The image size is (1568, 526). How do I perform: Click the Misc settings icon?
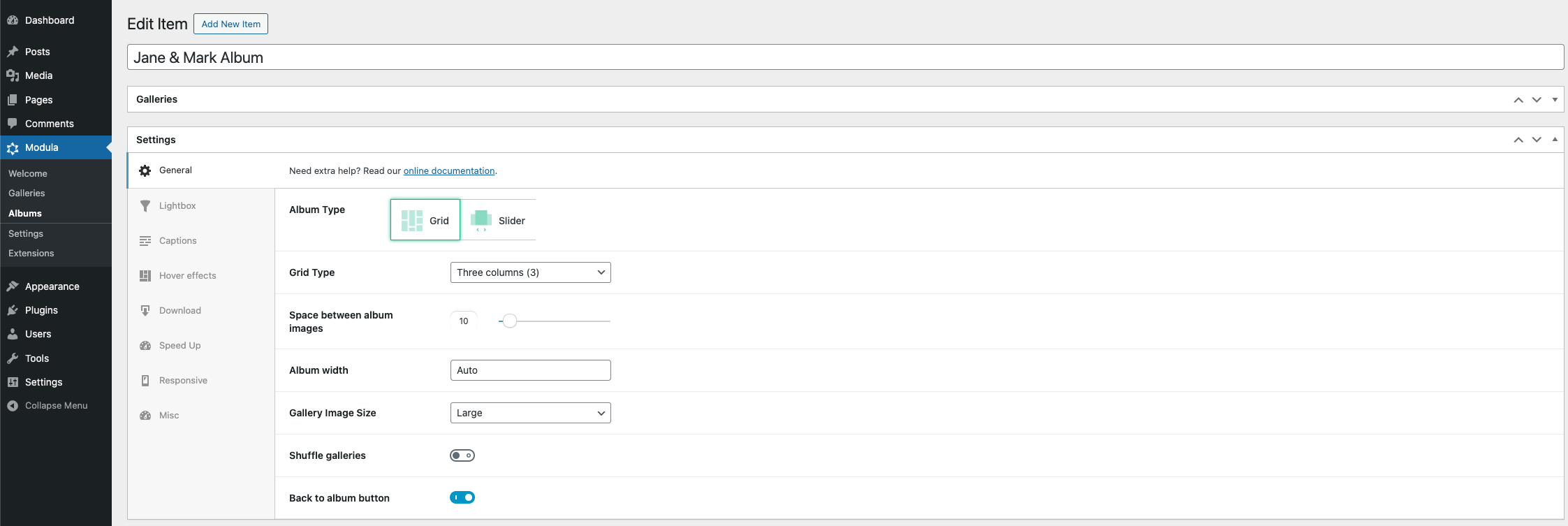[x=145, y=416]
